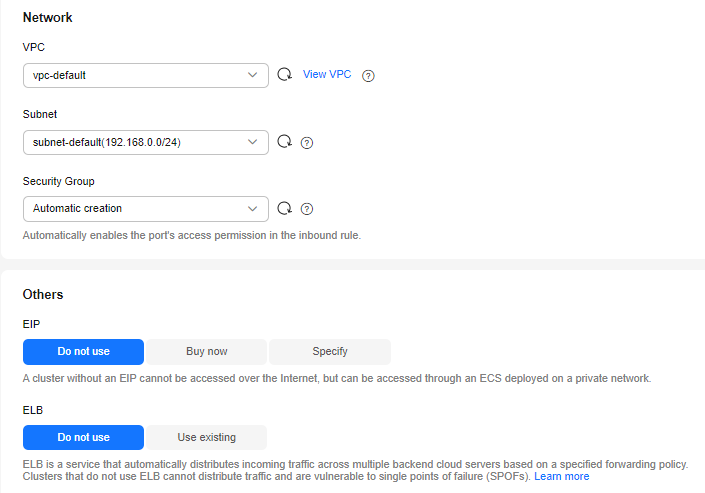Choose Use existing for ELB
This screenshot has width=705, height=493.
pos(207,437)
